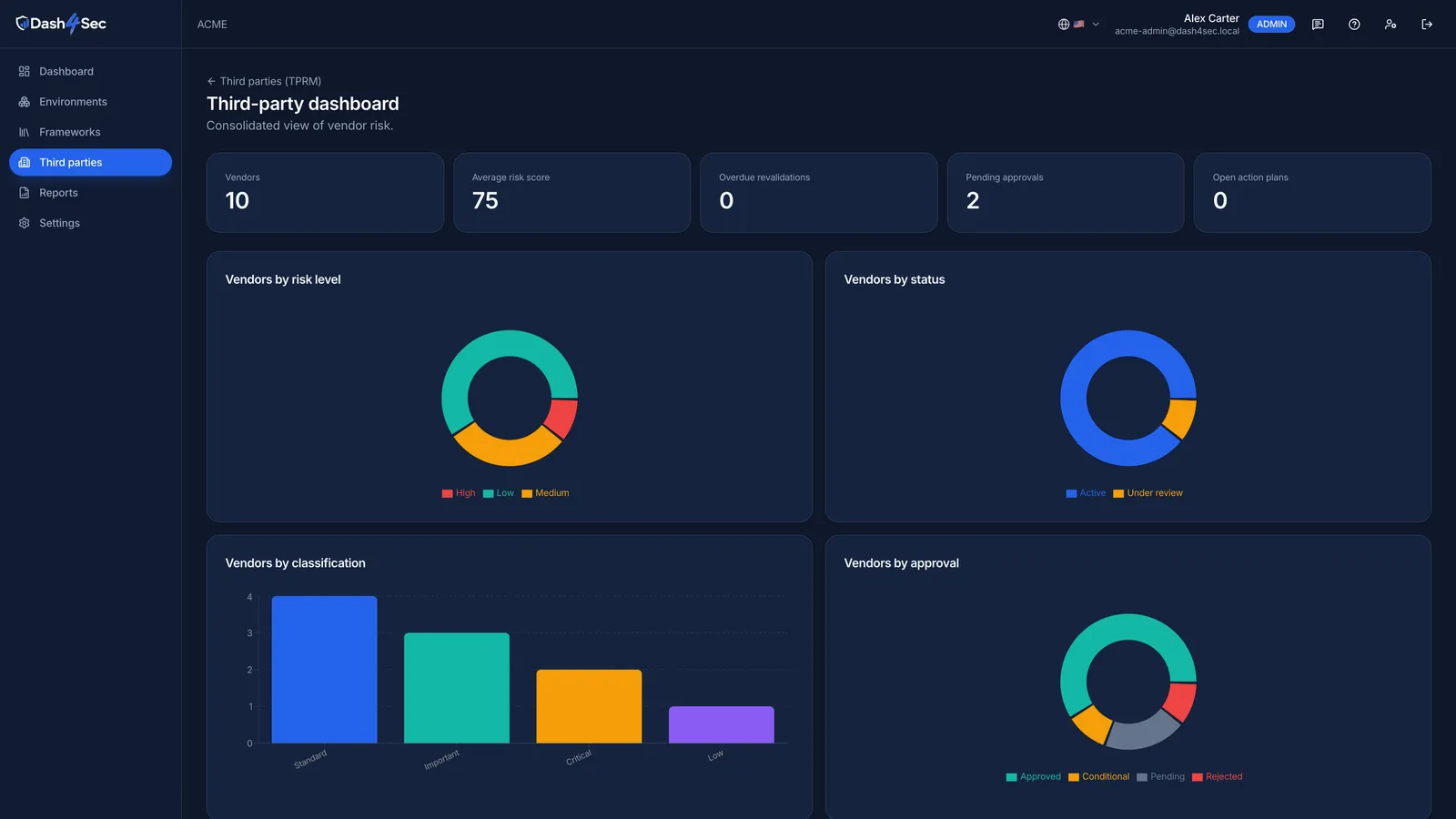Open the messages icon in header
1456x819 pixels.
coord(1318,25)
